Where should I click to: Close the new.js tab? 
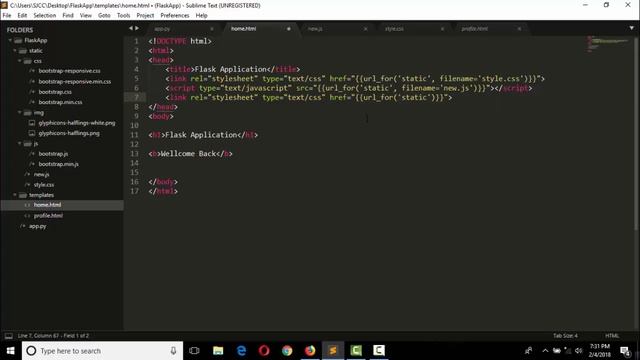[365, 29]
